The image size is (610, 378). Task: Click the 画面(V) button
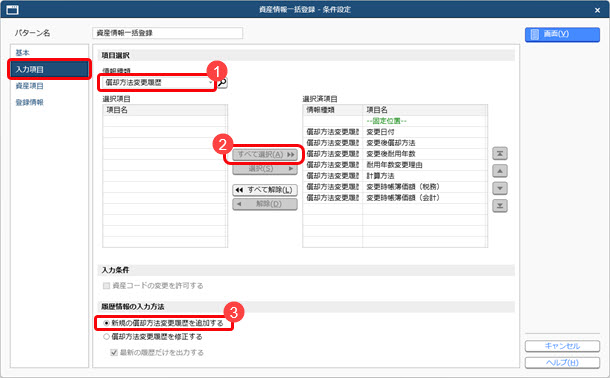[x=562, y=34]
